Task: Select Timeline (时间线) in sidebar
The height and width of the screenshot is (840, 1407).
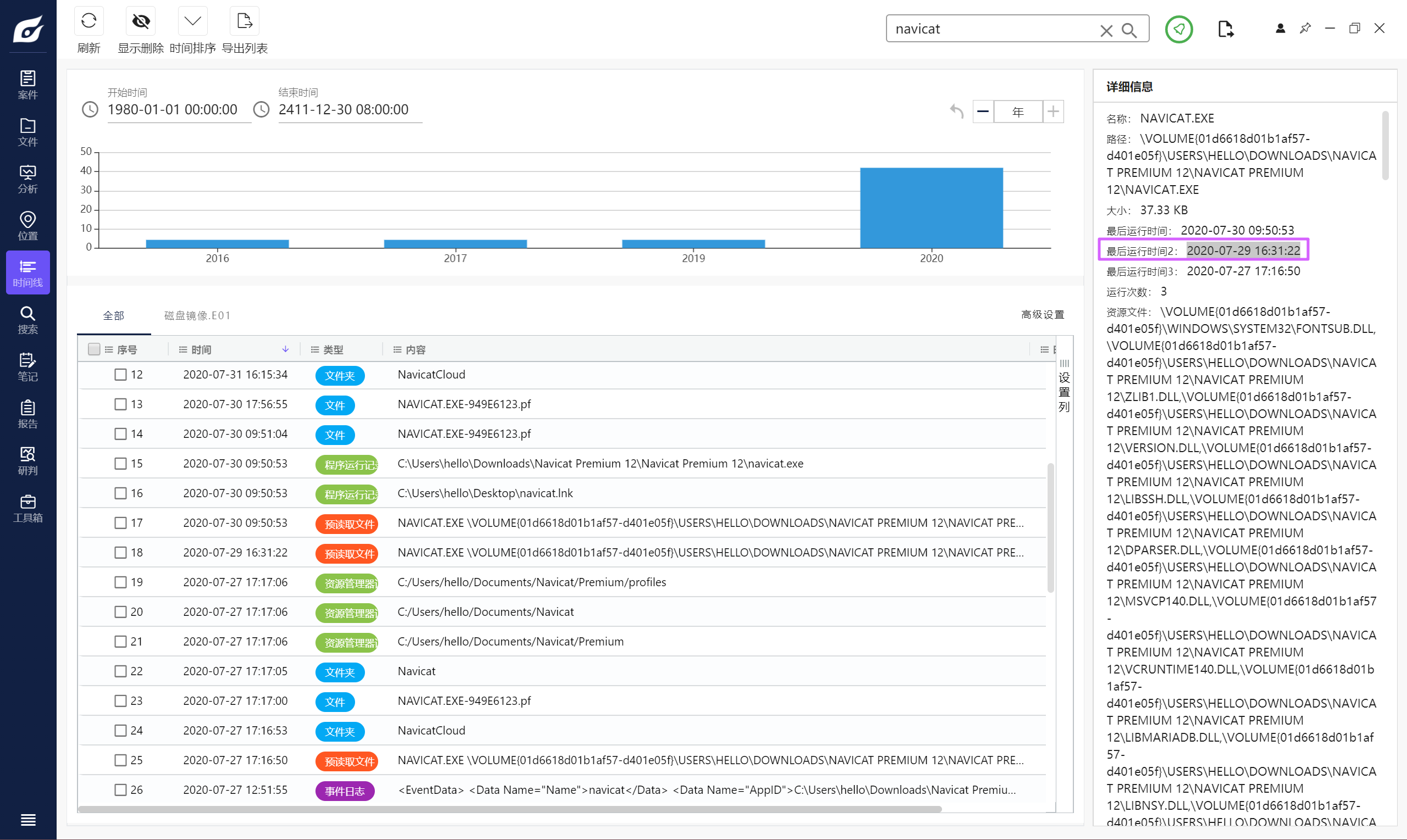Action: click(27, 272)
